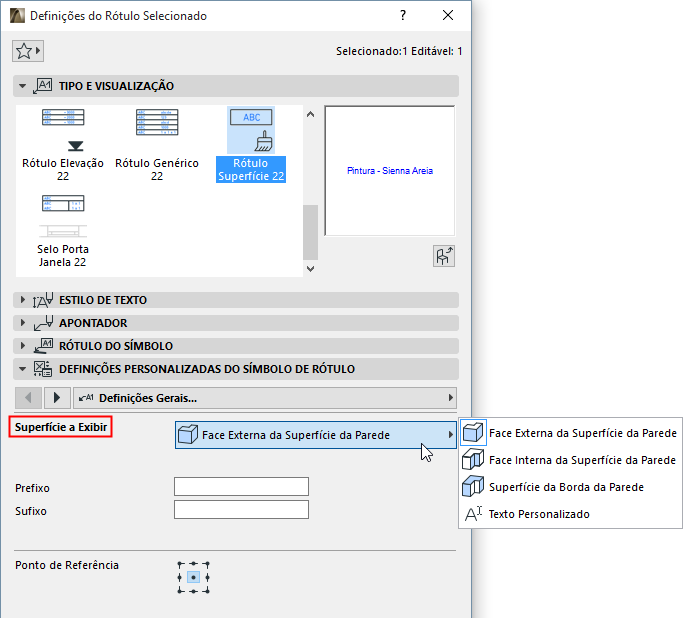Choose Face Interna da Superfície da Parede
The image size is (683, 618).
[570, 460]
